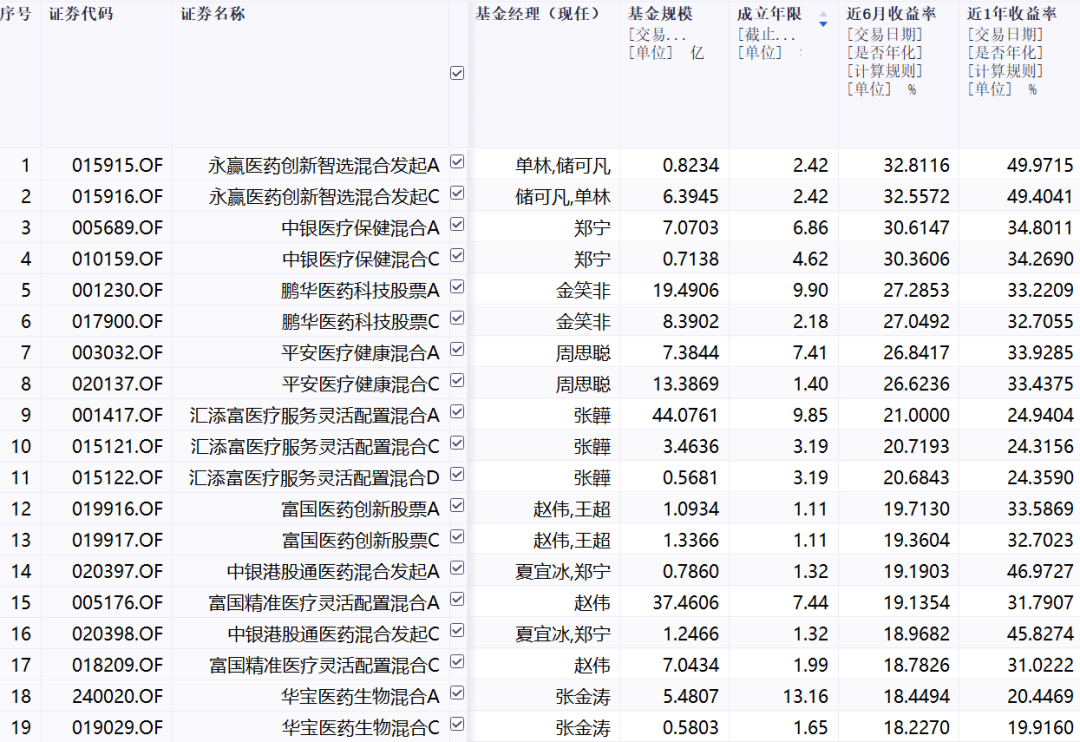Select security code 001230.OF
Image resolution: width=1080 pixels, height=742 pixels.
point(117,291)
